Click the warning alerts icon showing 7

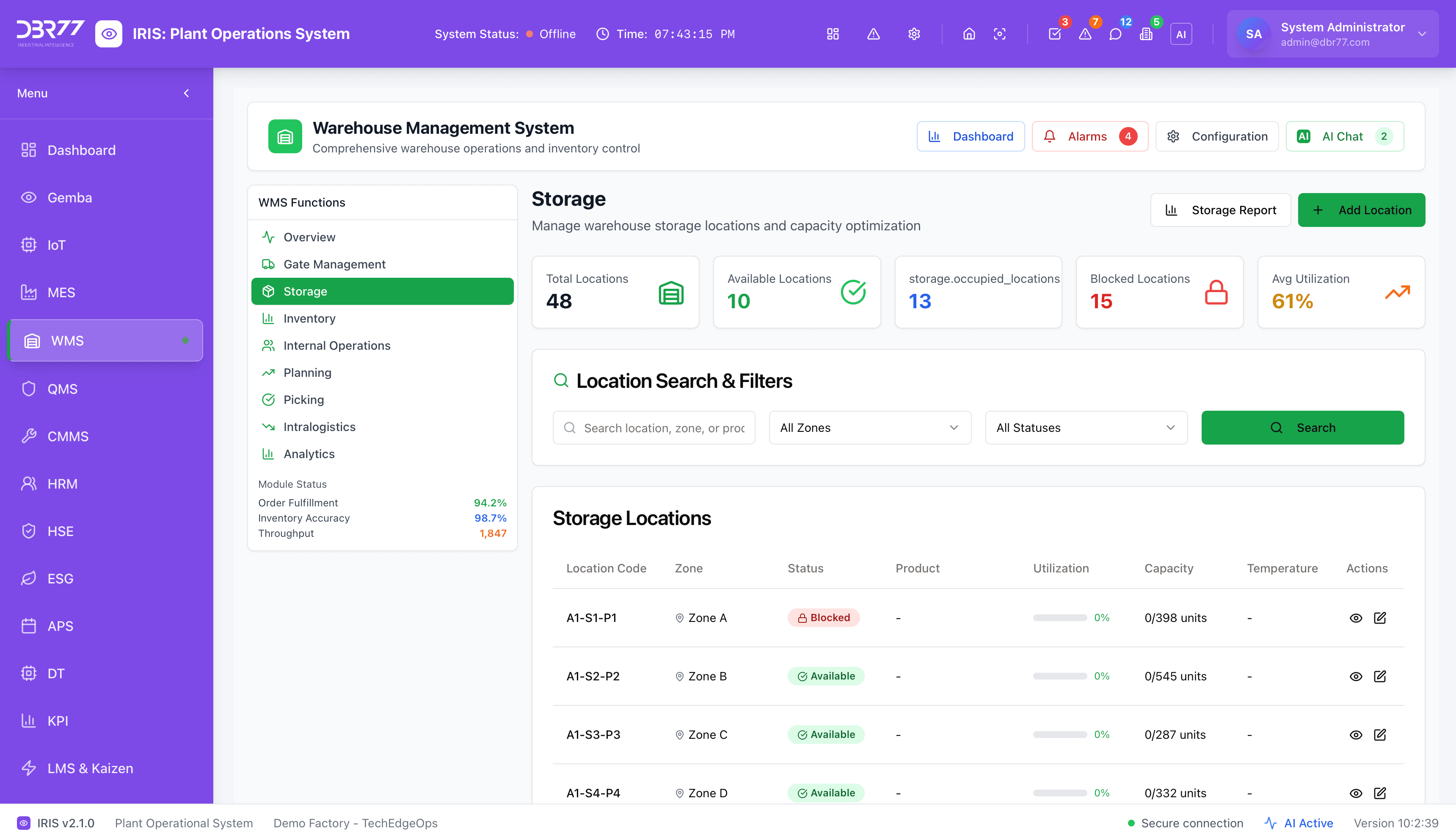(1086, 34)
